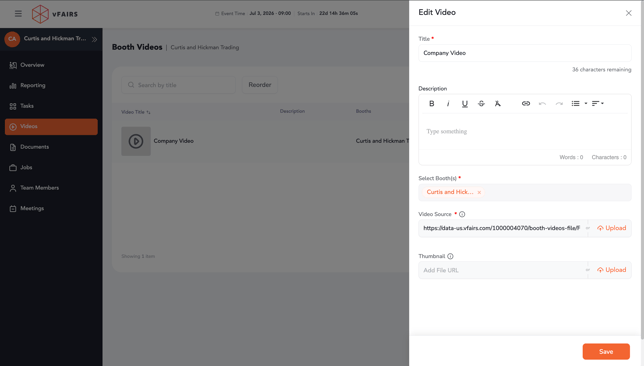Click the Thumbnail info icon
Viewport: 644px width, 366px height.
[x=451, y=256]
